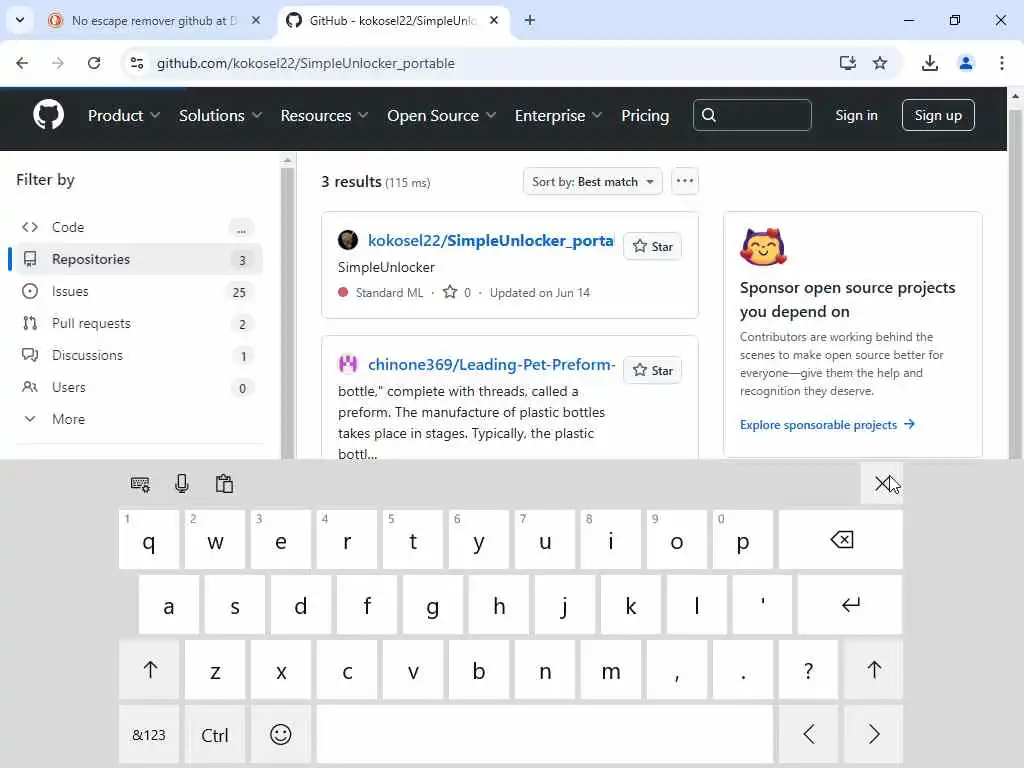Viewport: 1024px width, 768px height.
Task: Click install app icon in address bar
Action: coord(847,63)
